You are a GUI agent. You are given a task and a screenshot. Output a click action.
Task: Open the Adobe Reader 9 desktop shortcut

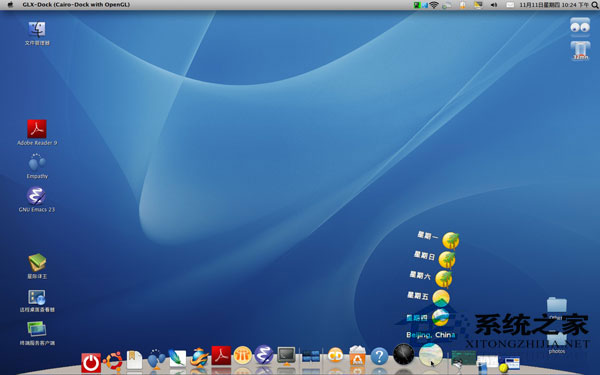[x=37, y=132]
